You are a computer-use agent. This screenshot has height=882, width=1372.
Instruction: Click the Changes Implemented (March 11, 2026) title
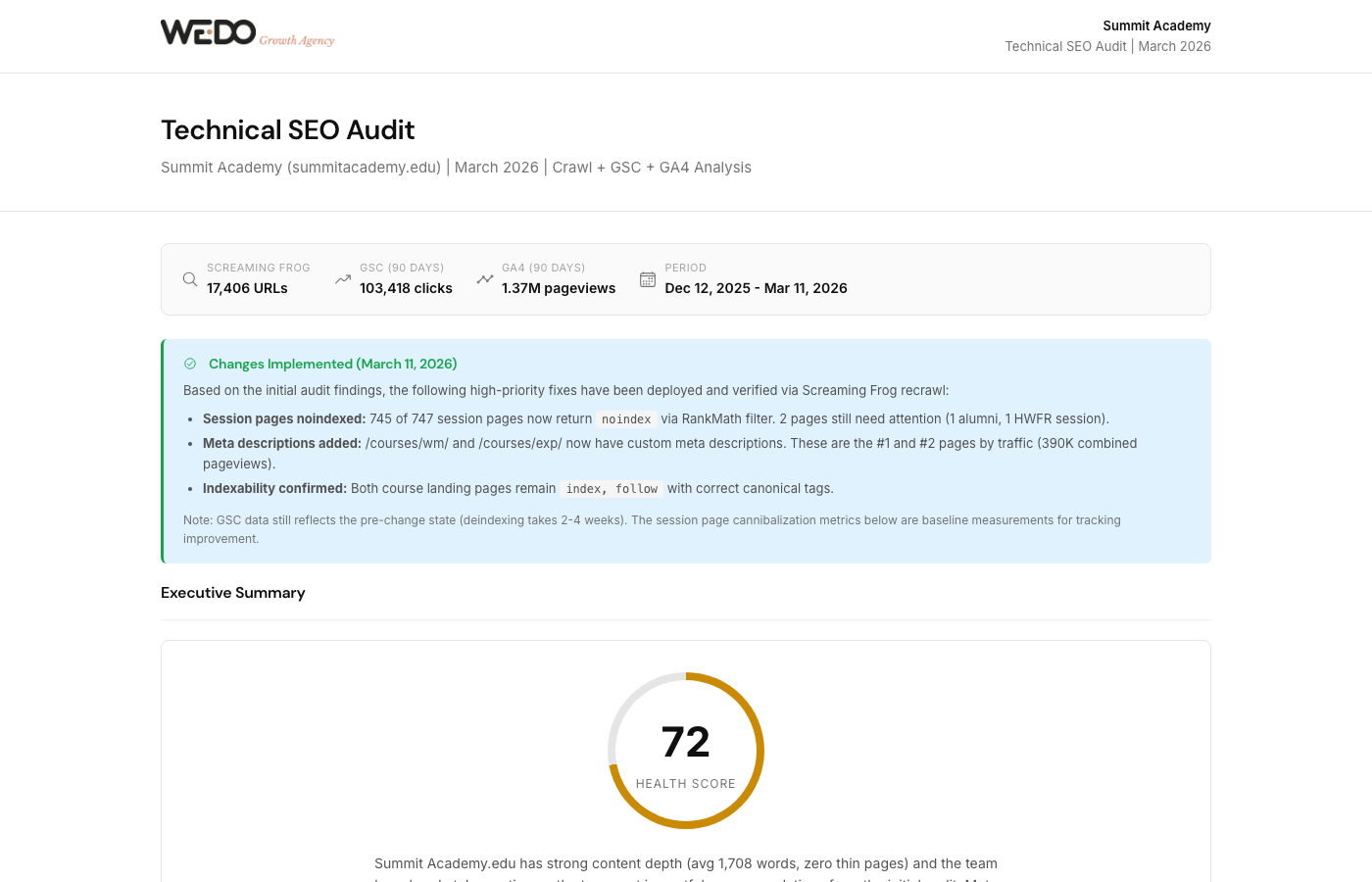coord(332,364)
